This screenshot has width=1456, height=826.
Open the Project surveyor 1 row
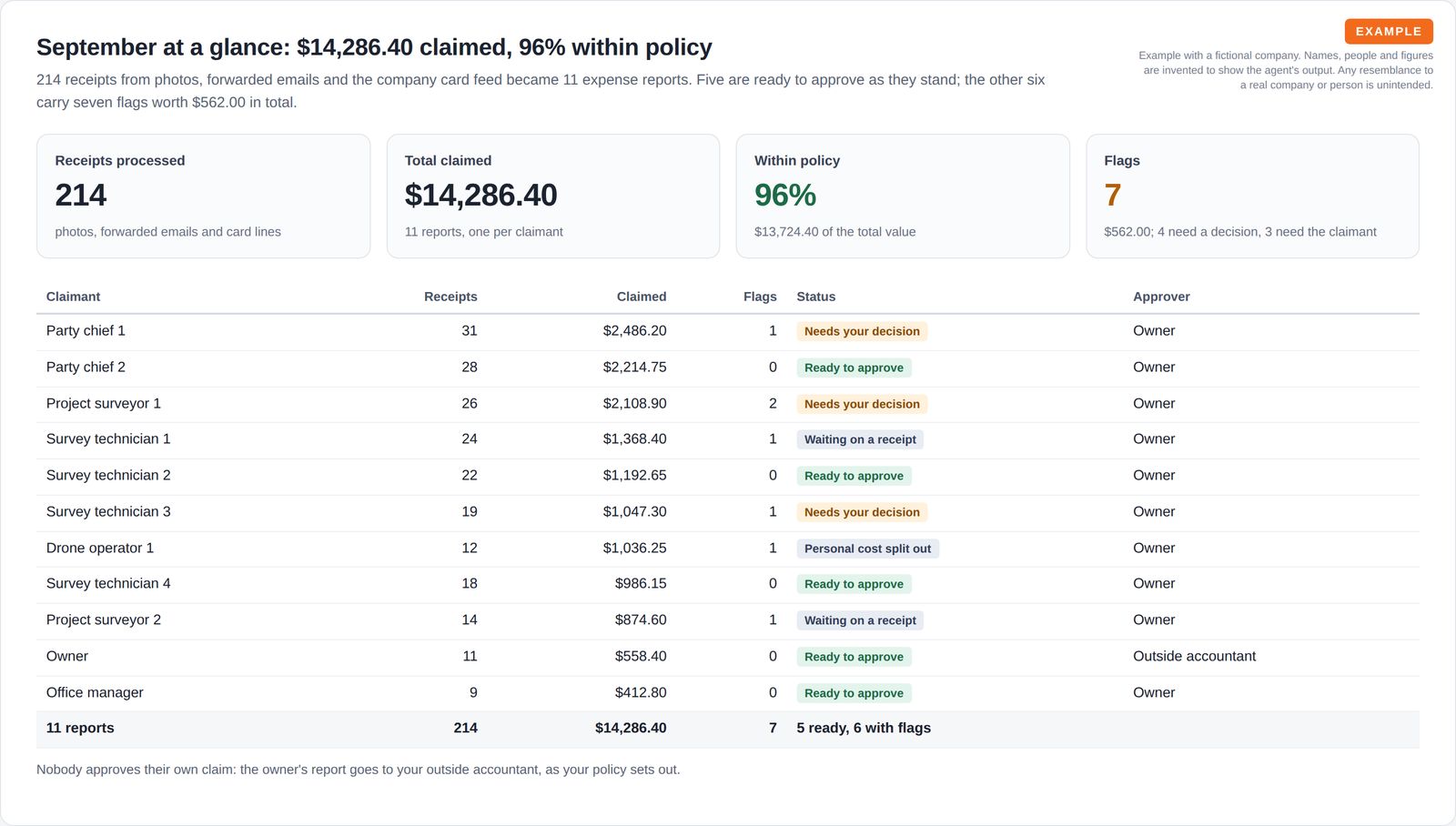728,404
